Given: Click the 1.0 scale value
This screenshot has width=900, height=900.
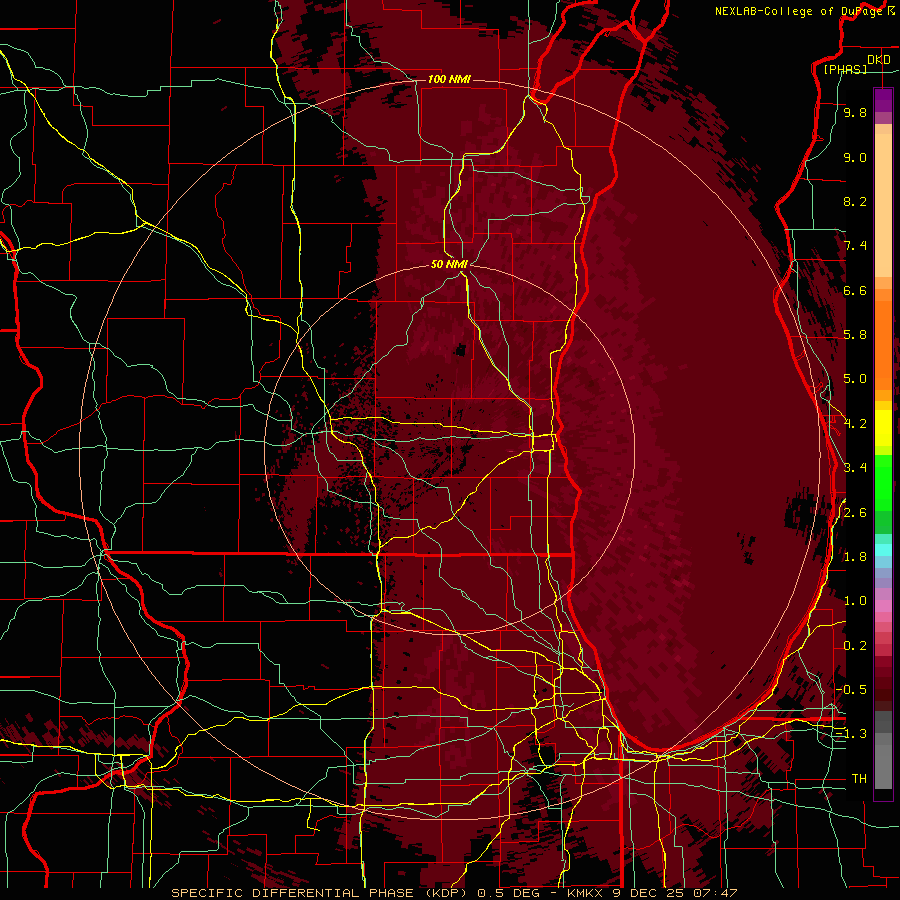Looking at the screenshot, I should pos(855,601).
